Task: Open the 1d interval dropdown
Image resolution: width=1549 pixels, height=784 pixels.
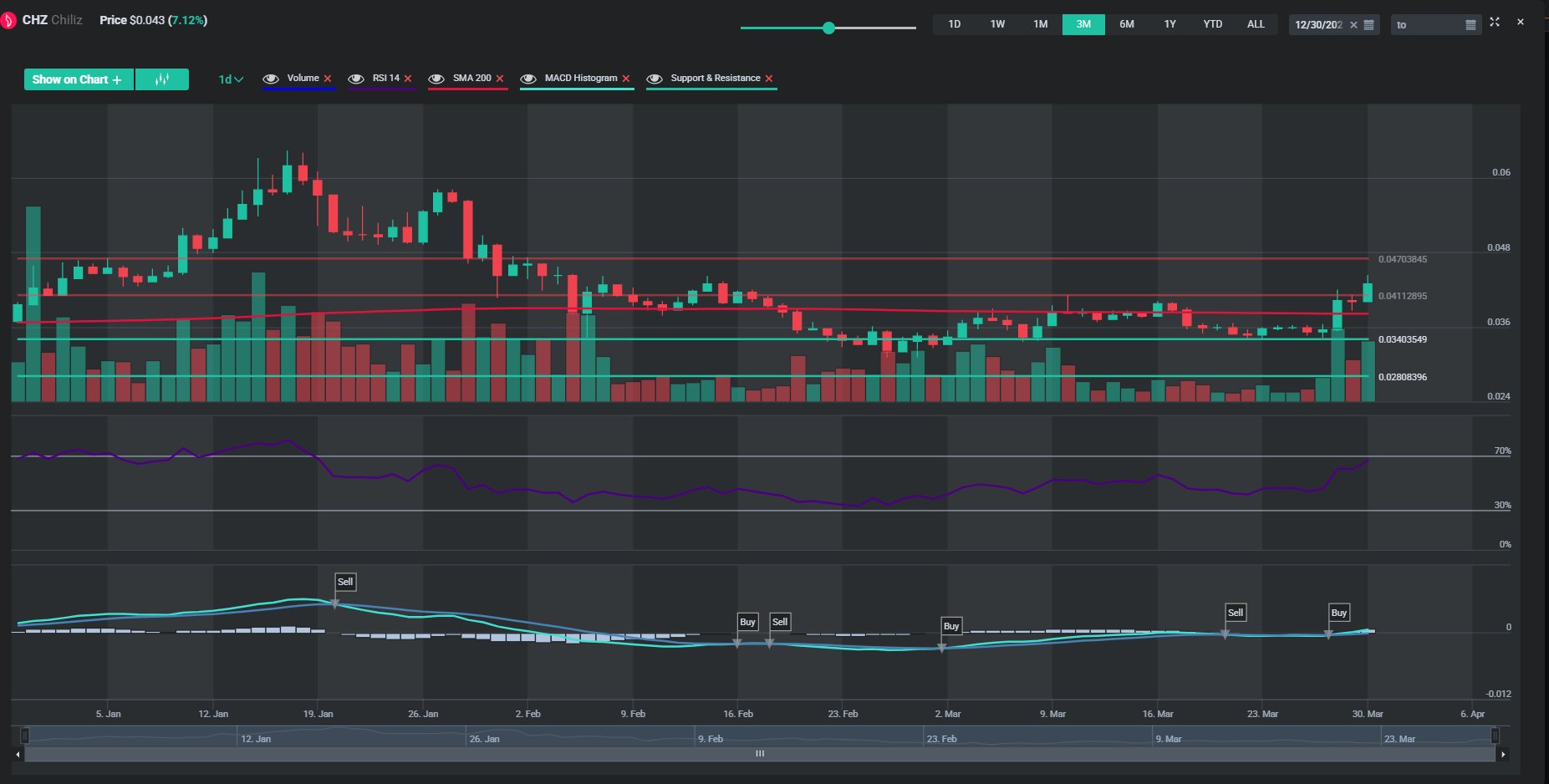Action: point(231,79)
